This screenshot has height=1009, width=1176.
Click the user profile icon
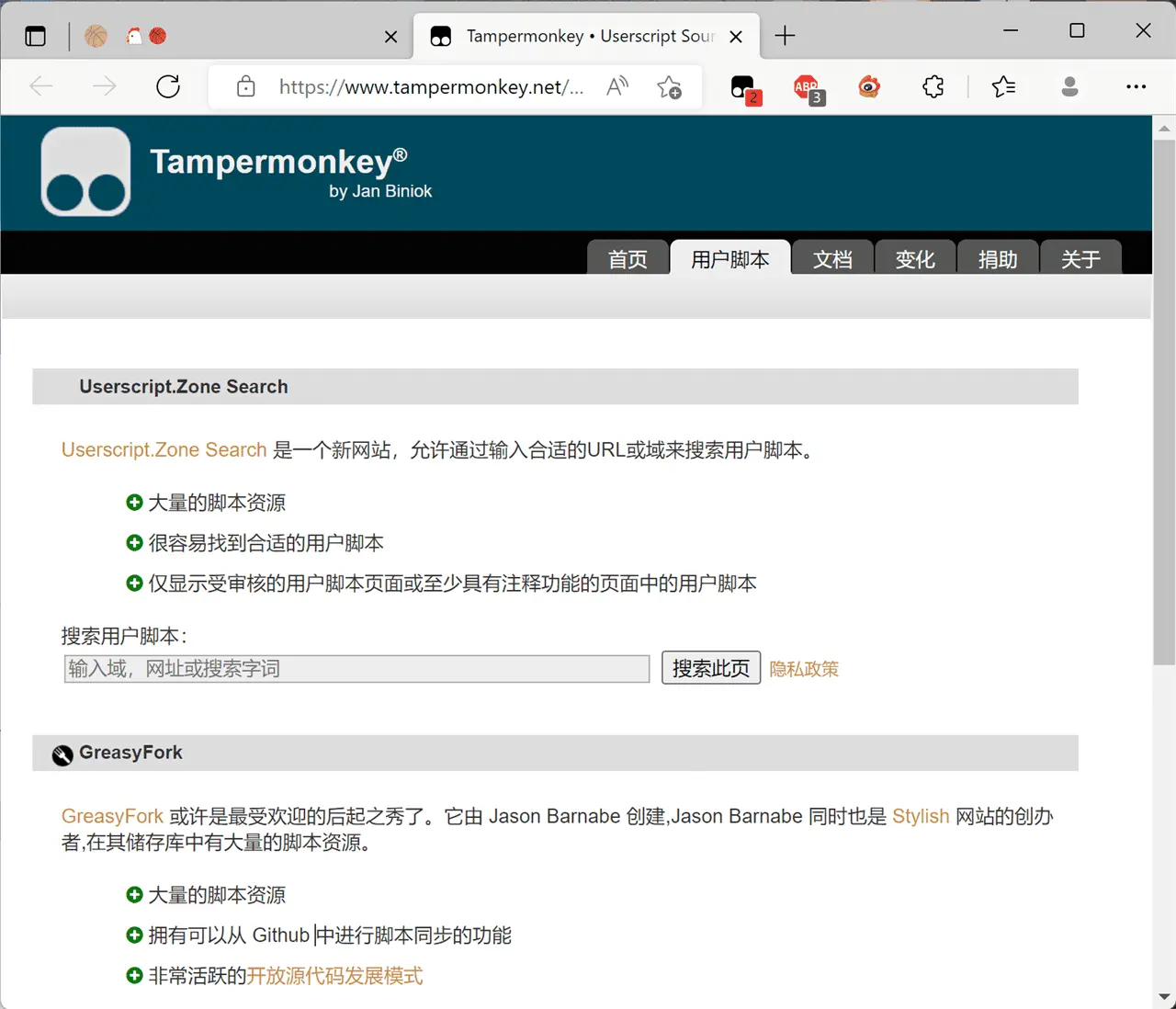coord(1069,87)
